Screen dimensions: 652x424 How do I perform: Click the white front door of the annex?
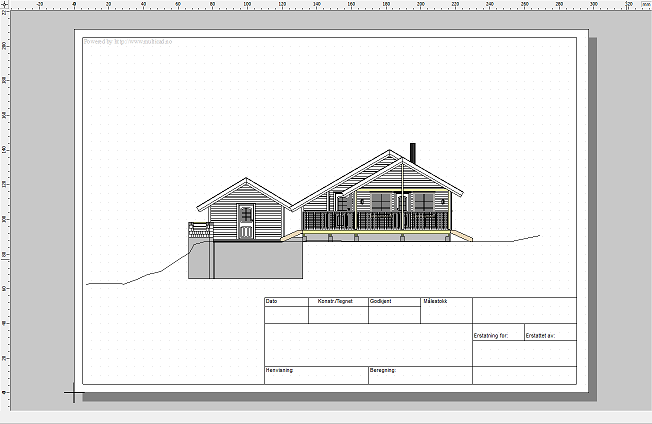246,222
